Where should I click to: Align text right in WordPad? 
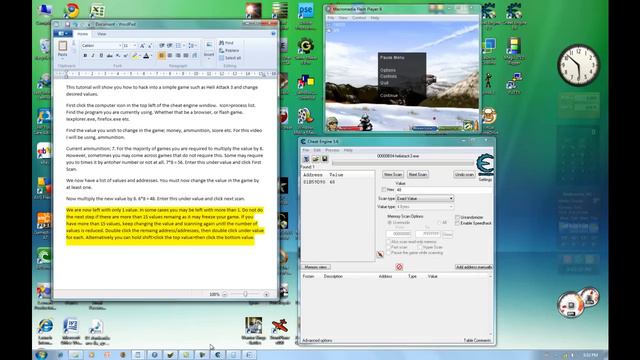tap(178, 56)
